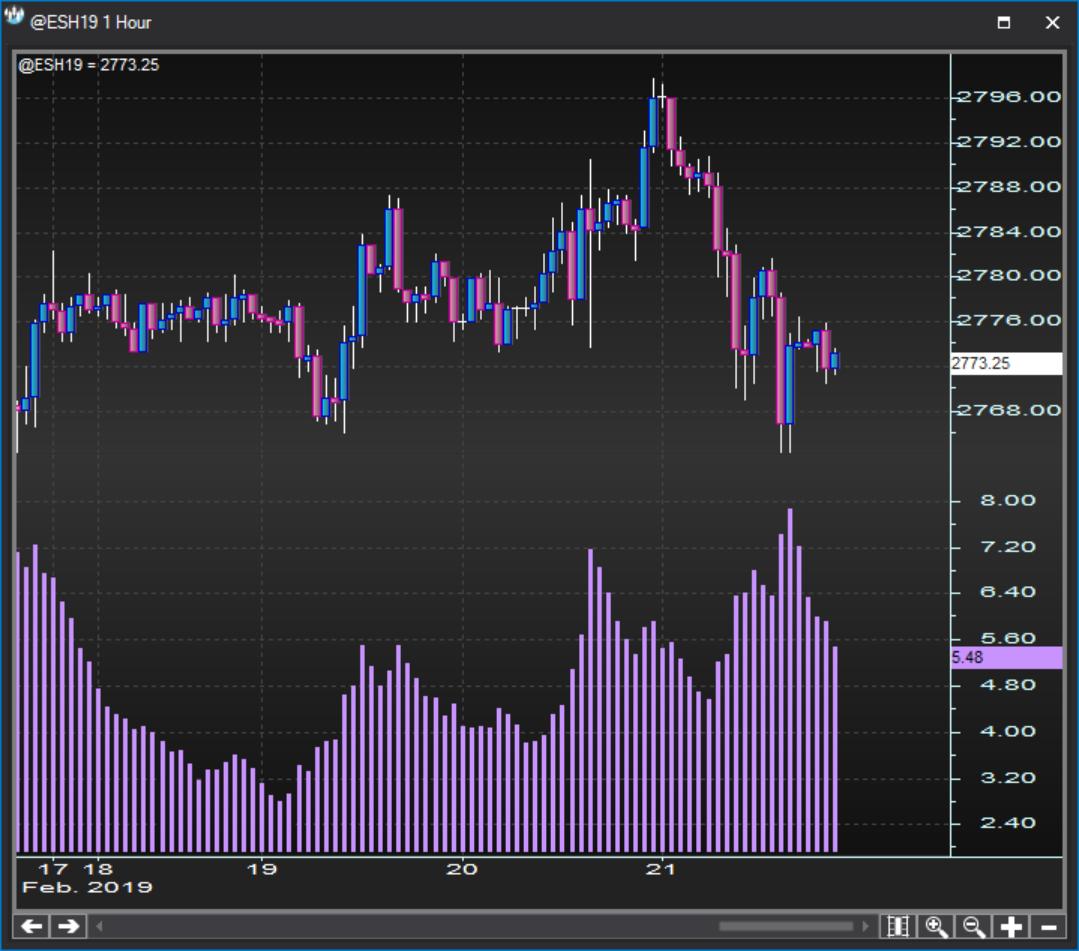
Task: Click the 2.40 indicator axis label
Action: click(x=1007, y=823)
